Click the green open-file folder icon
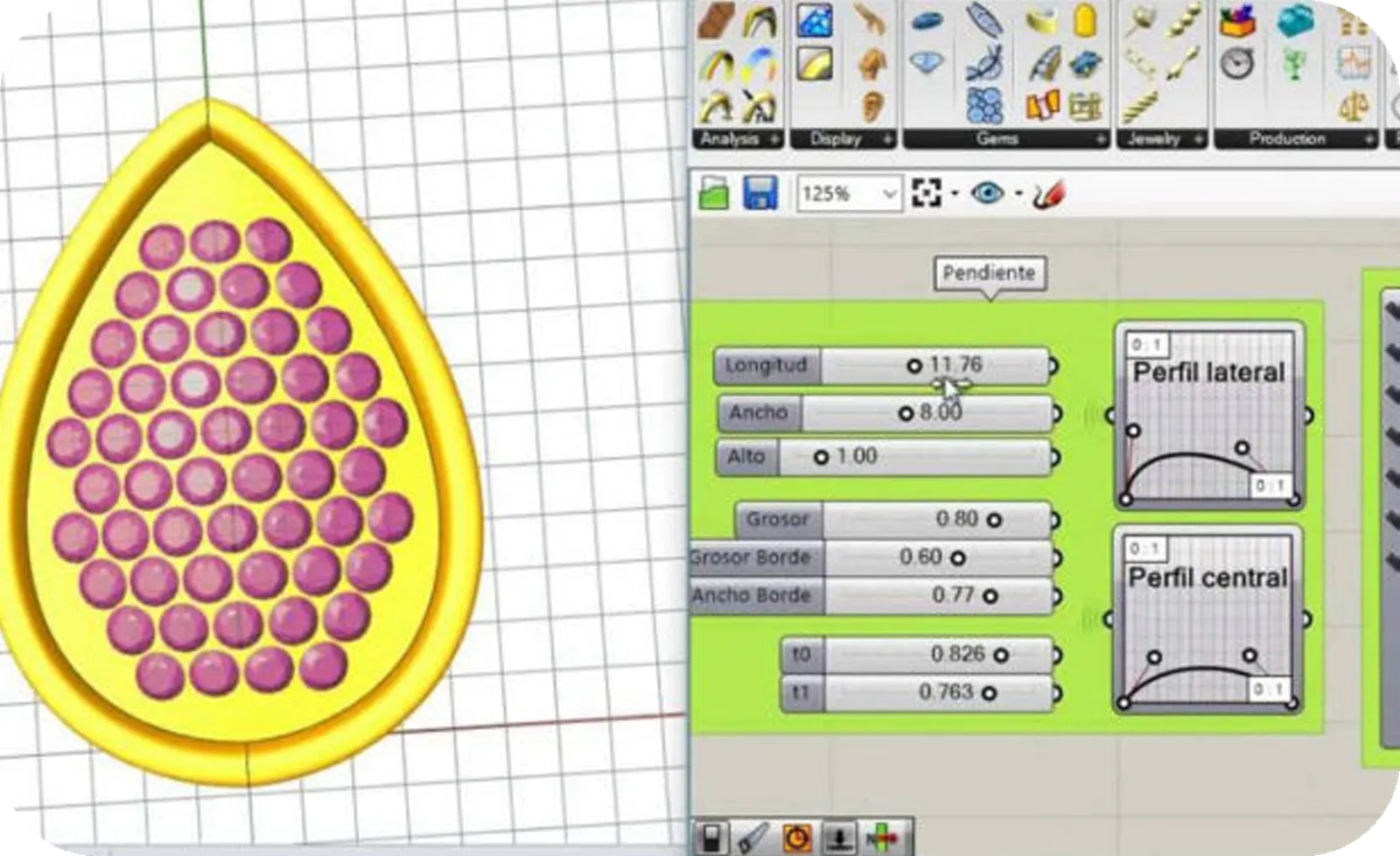Viewport: 1400px width, 856px height. point(714,193)
